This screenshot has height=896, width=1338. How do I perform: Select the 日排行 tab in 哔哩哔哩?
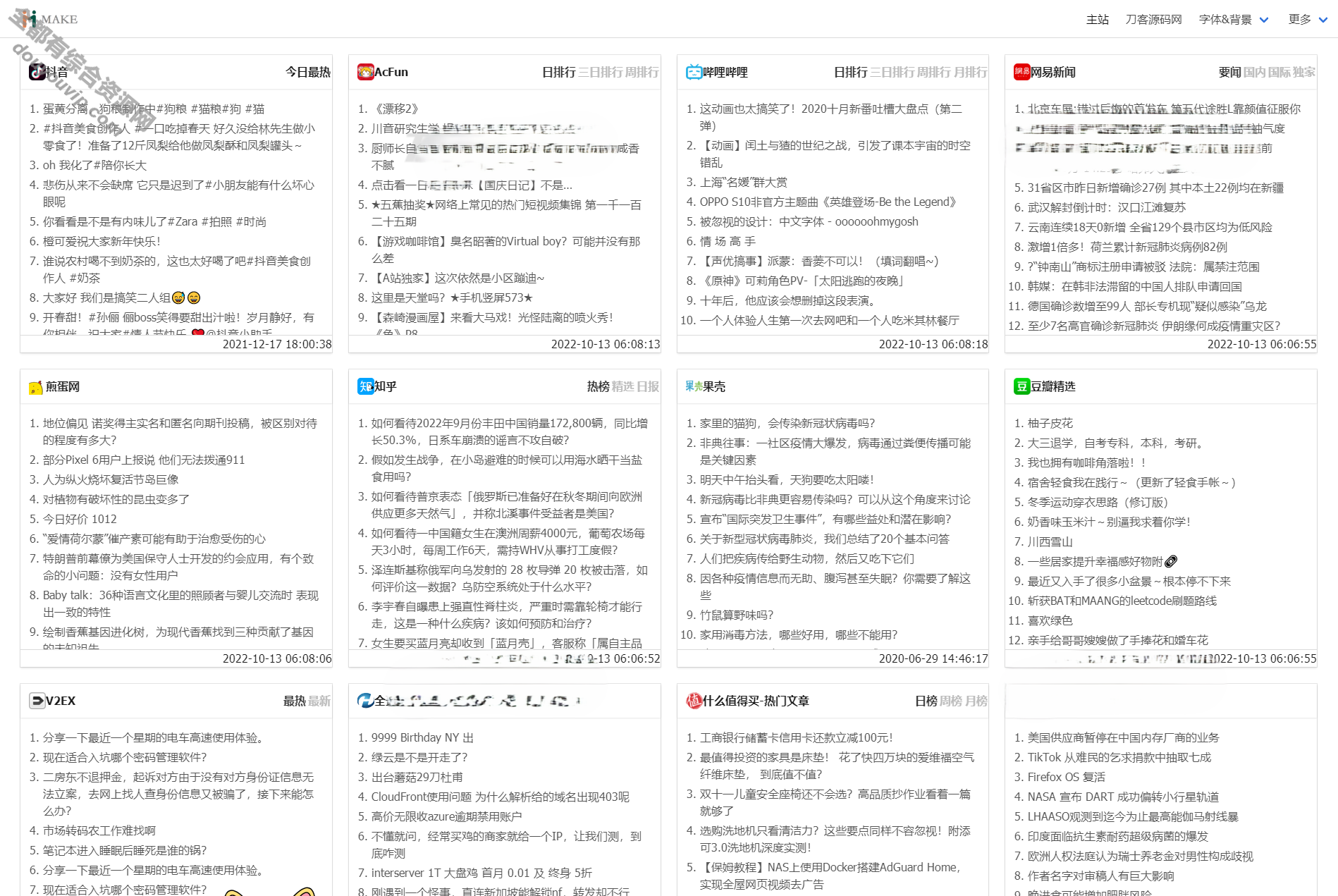[x=850, y=72]
